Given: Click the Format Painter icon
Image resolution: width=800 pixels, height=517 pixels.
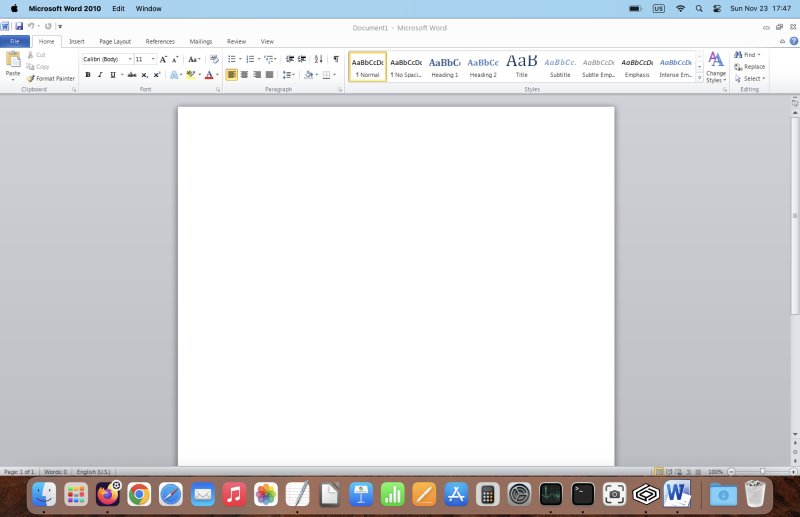Looking at the screenshot, I should click(x=30, y=78).
